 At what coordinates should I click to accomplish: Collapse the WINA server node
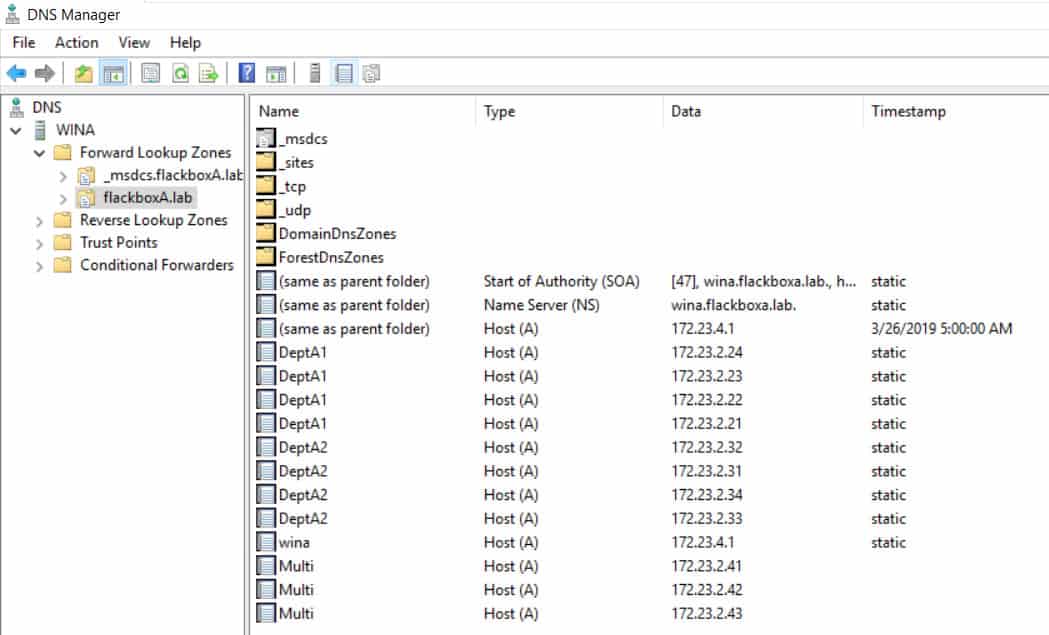[16, 130]
